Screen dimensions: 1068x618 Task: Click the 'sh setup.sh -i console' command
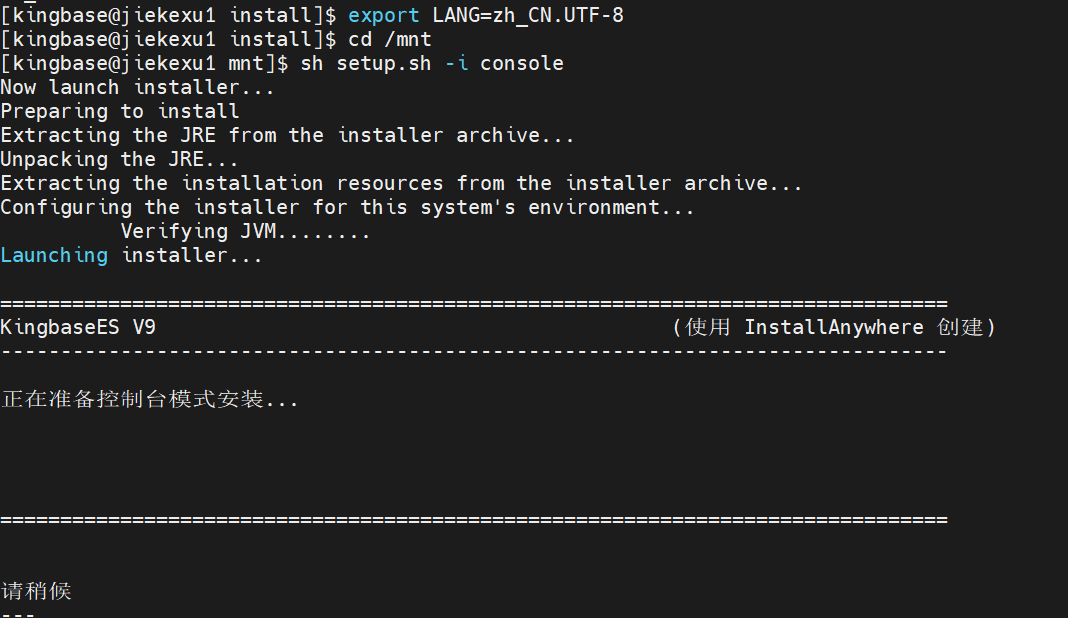coord(432,63)
